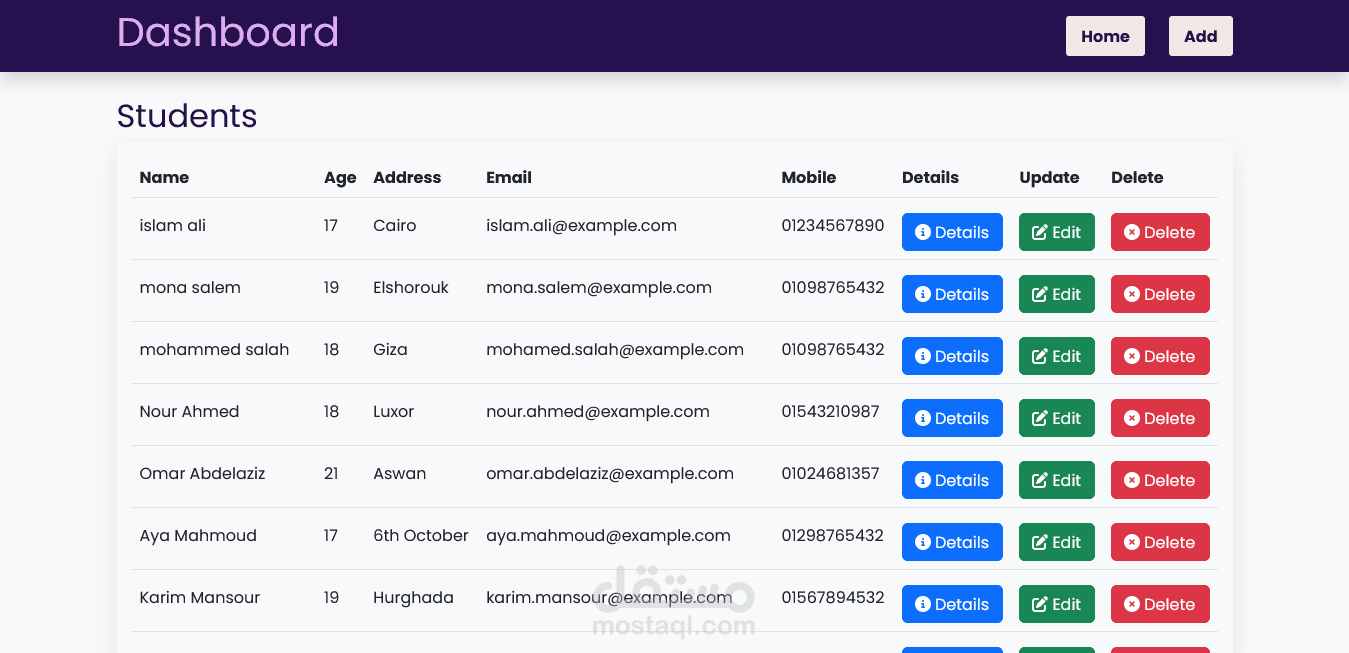Click email nour.ahmed@example.com
Image resolution: width=1349 pixels, height=653 pixels.
coord(598,412)
